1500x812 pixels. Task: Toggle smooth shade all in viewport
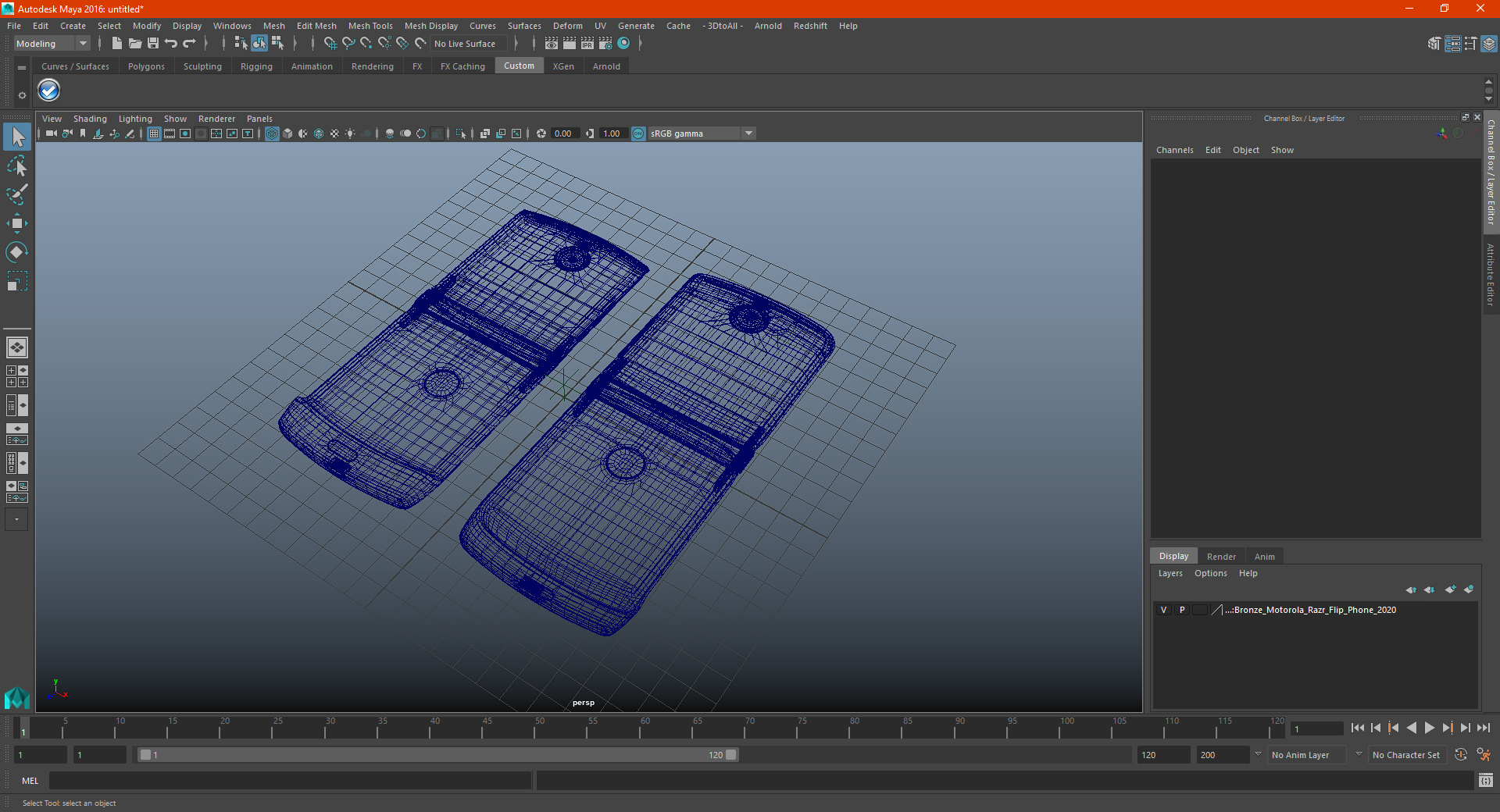[287, 134]
